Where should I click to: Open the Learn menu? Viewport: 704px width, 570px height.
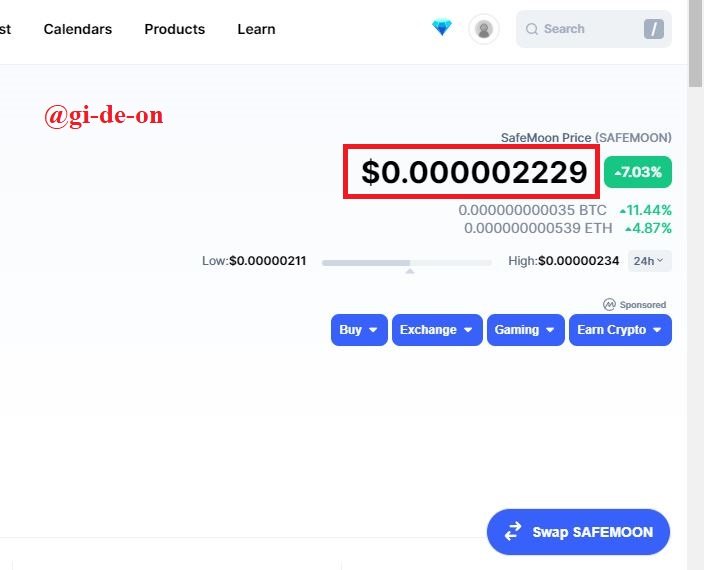click(x=256, y=29)
